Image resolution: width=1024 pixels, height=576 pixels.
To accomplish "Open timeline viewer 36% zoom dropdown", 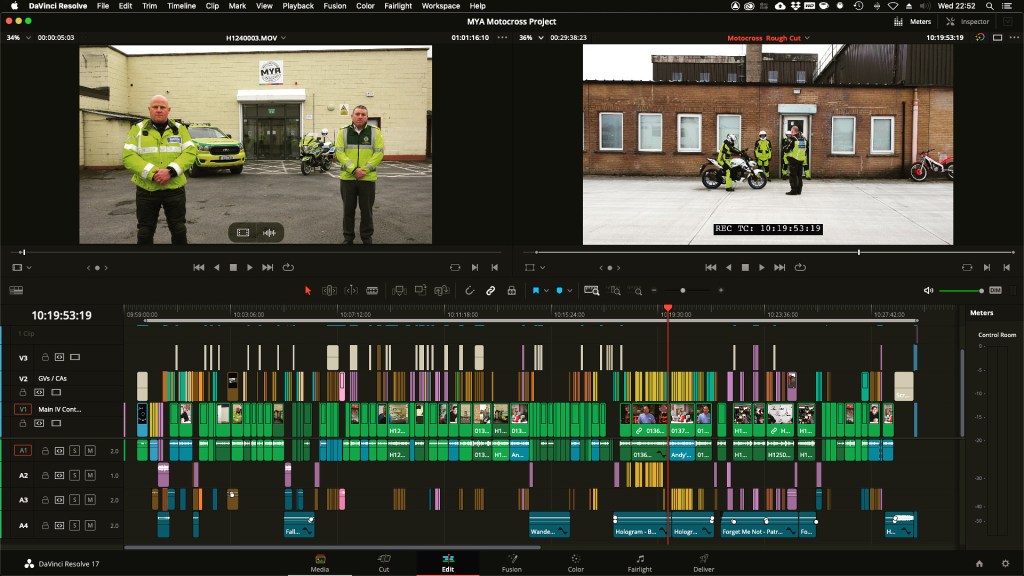I will point(530,38).
